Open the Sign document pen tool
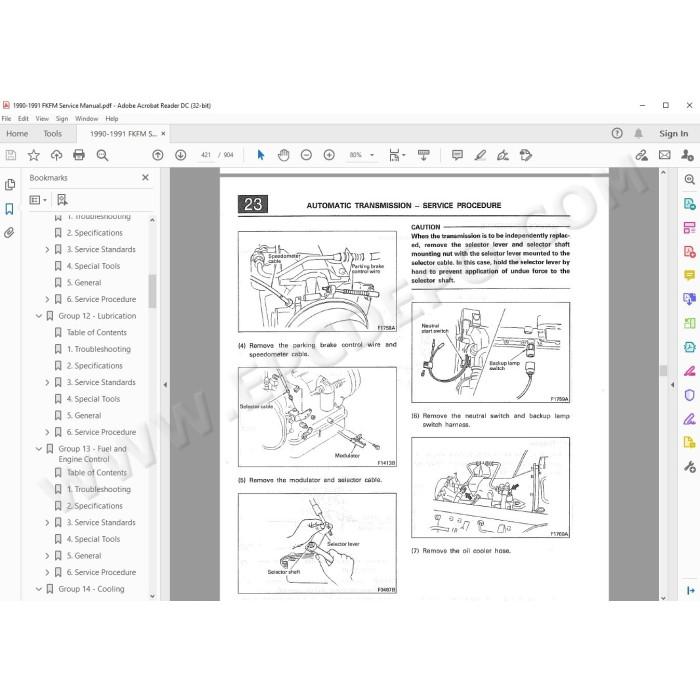This screenshot has width=700, height=700. click(x=503, y=155)
